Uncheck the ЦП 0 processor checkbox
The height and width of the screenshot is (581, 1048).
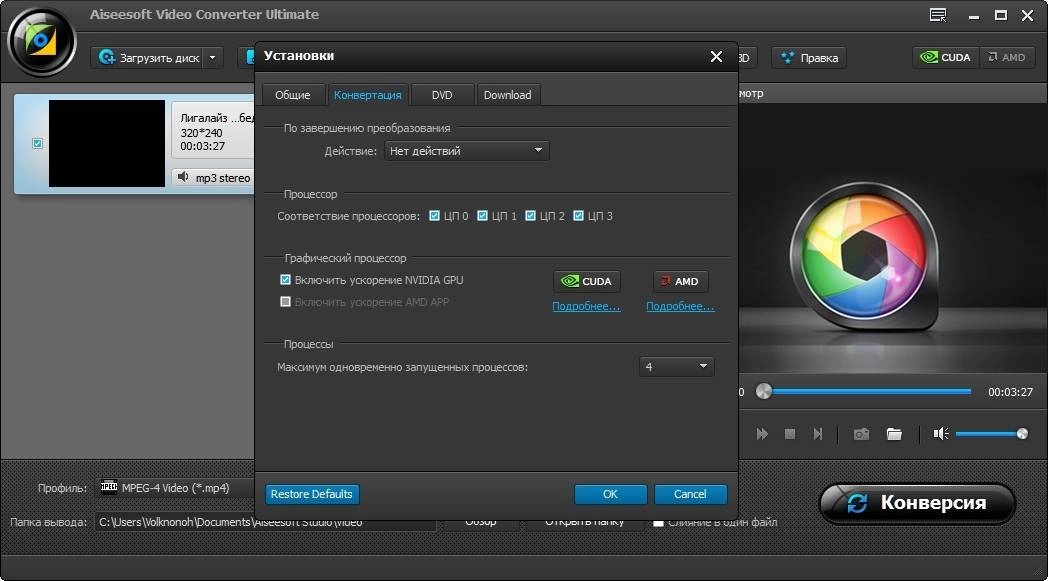(434, 216)
